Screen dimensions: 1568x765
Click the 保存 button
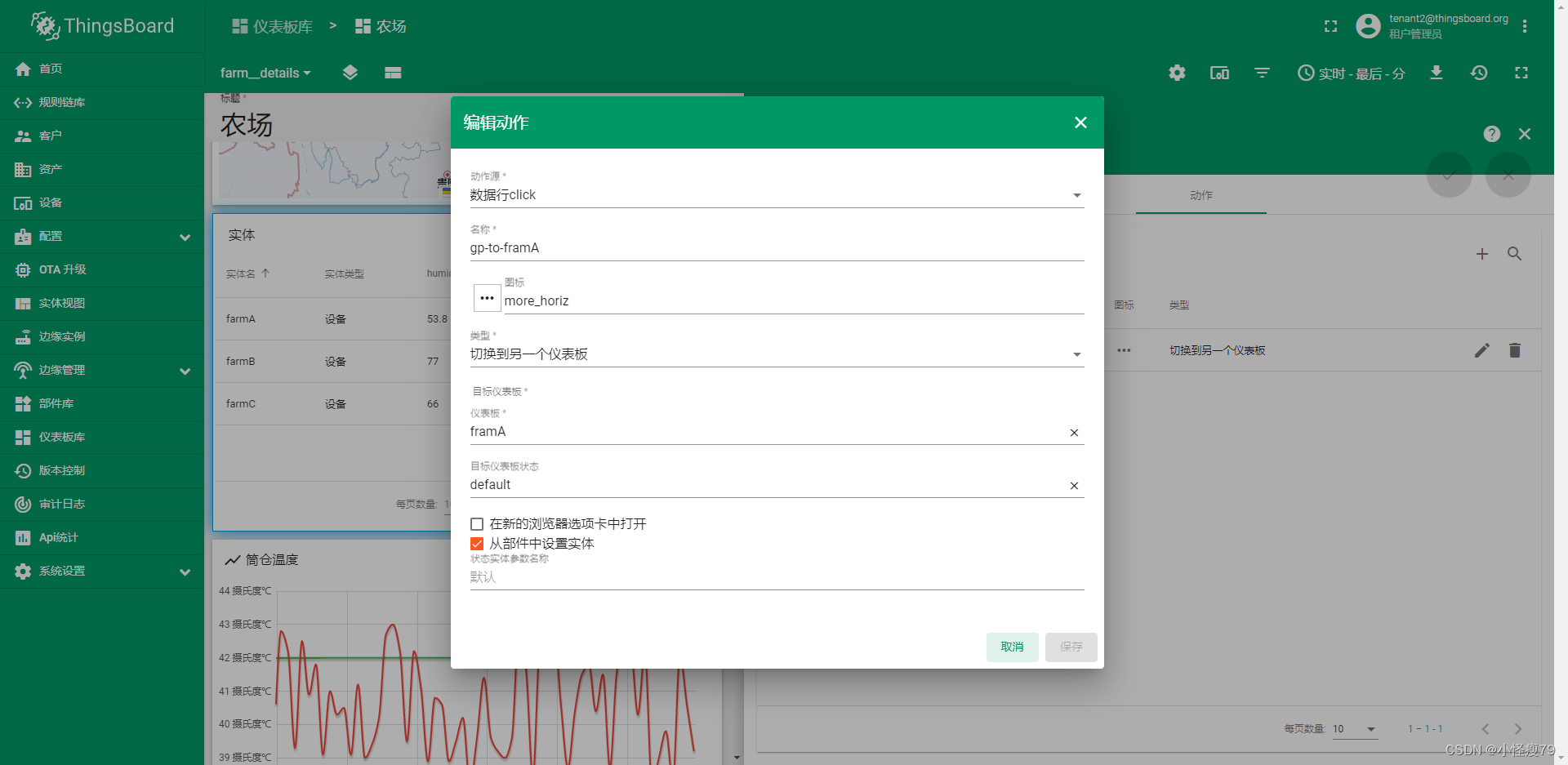[x=1071, y=647]
